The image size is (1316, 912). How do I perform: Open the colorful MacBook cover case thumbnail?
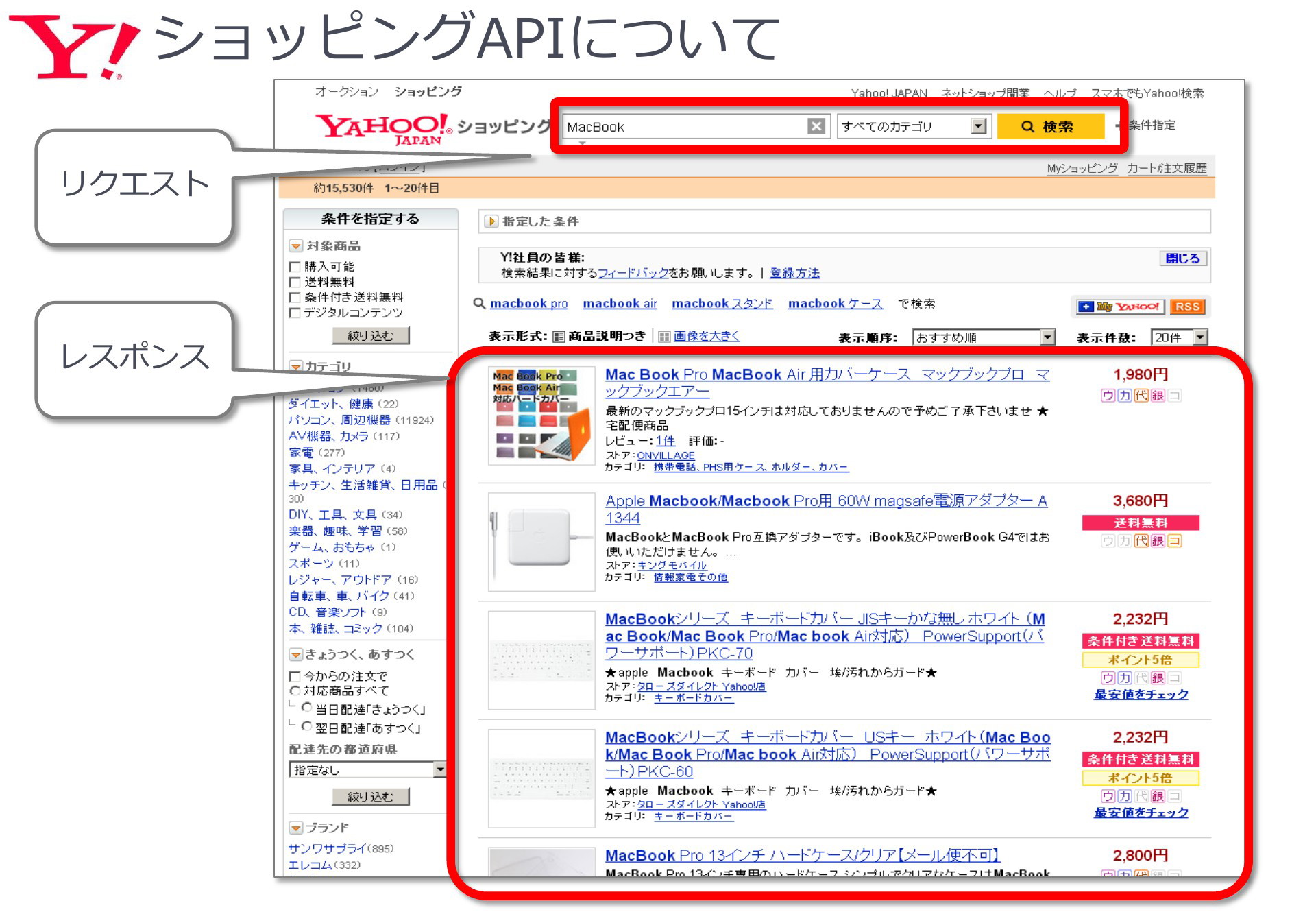[541, 415]
